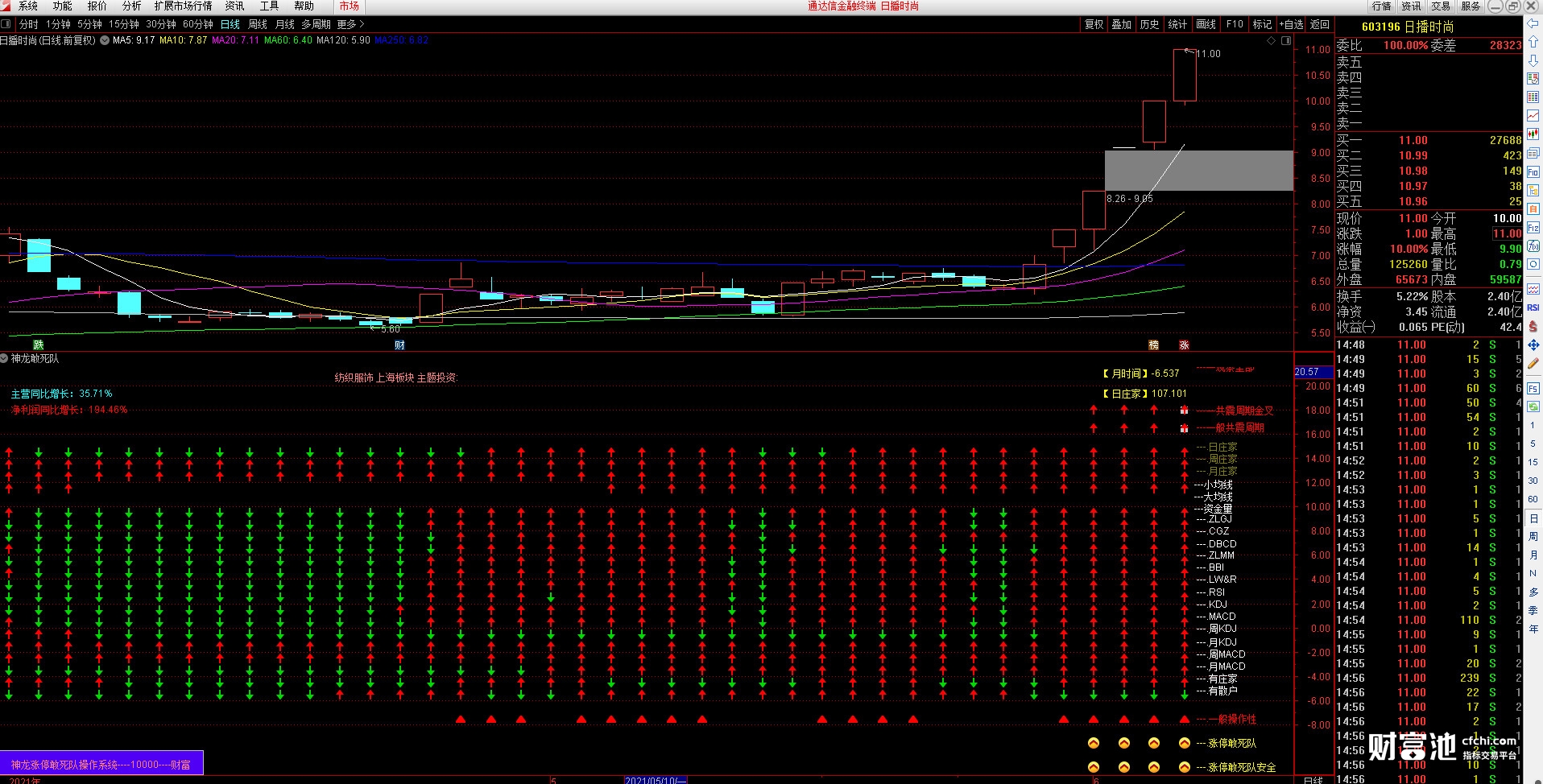Image resolution: width=1543 pixels, height=784 pixels.
Task: Switch chart to 月线 period
Action: tap(285, 24)
